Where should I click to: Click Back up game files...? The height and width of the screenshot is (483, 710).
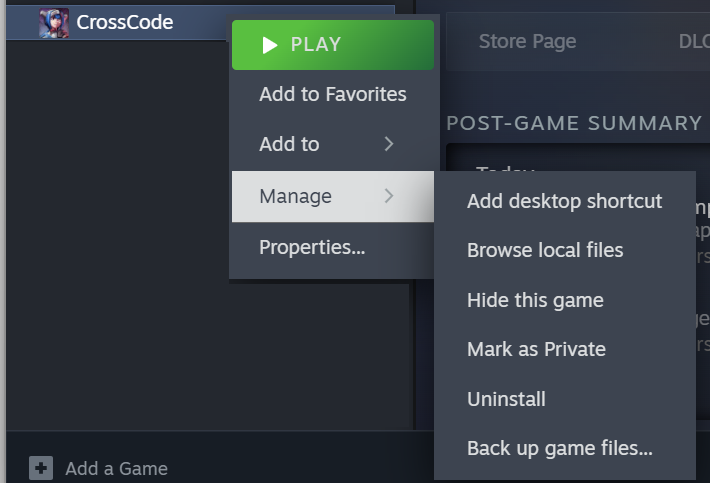coord(559,448)
